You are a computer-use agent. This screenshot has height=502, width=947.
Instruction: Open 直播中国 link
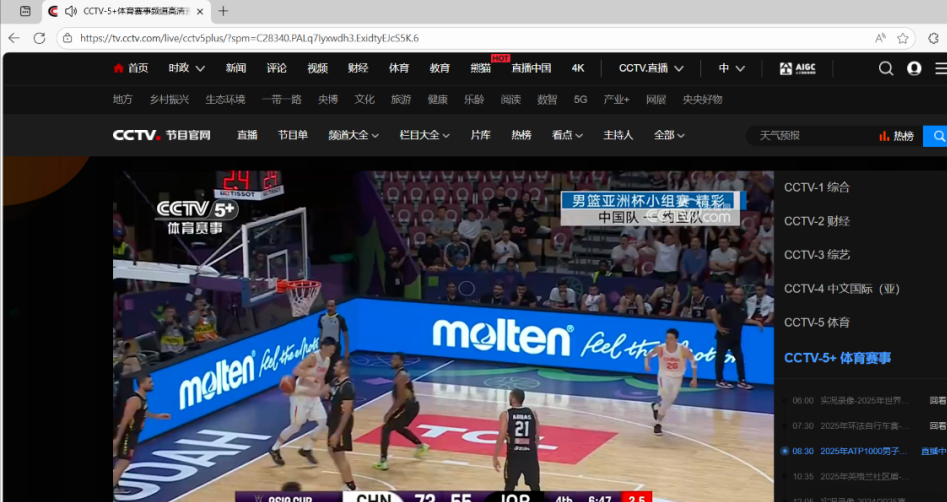531,68
